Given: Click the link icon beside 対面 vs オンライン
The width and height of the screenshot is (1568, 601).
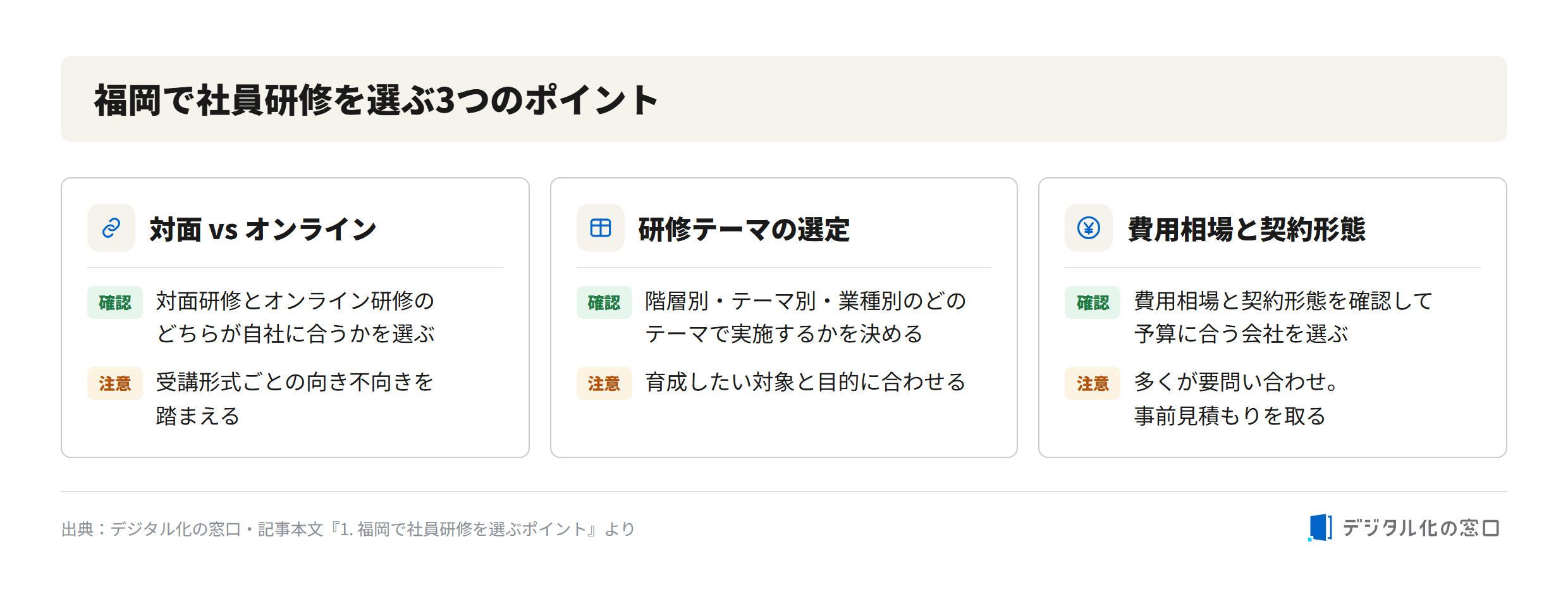Looking at the screenshot, I should click(x=111, y=228).
